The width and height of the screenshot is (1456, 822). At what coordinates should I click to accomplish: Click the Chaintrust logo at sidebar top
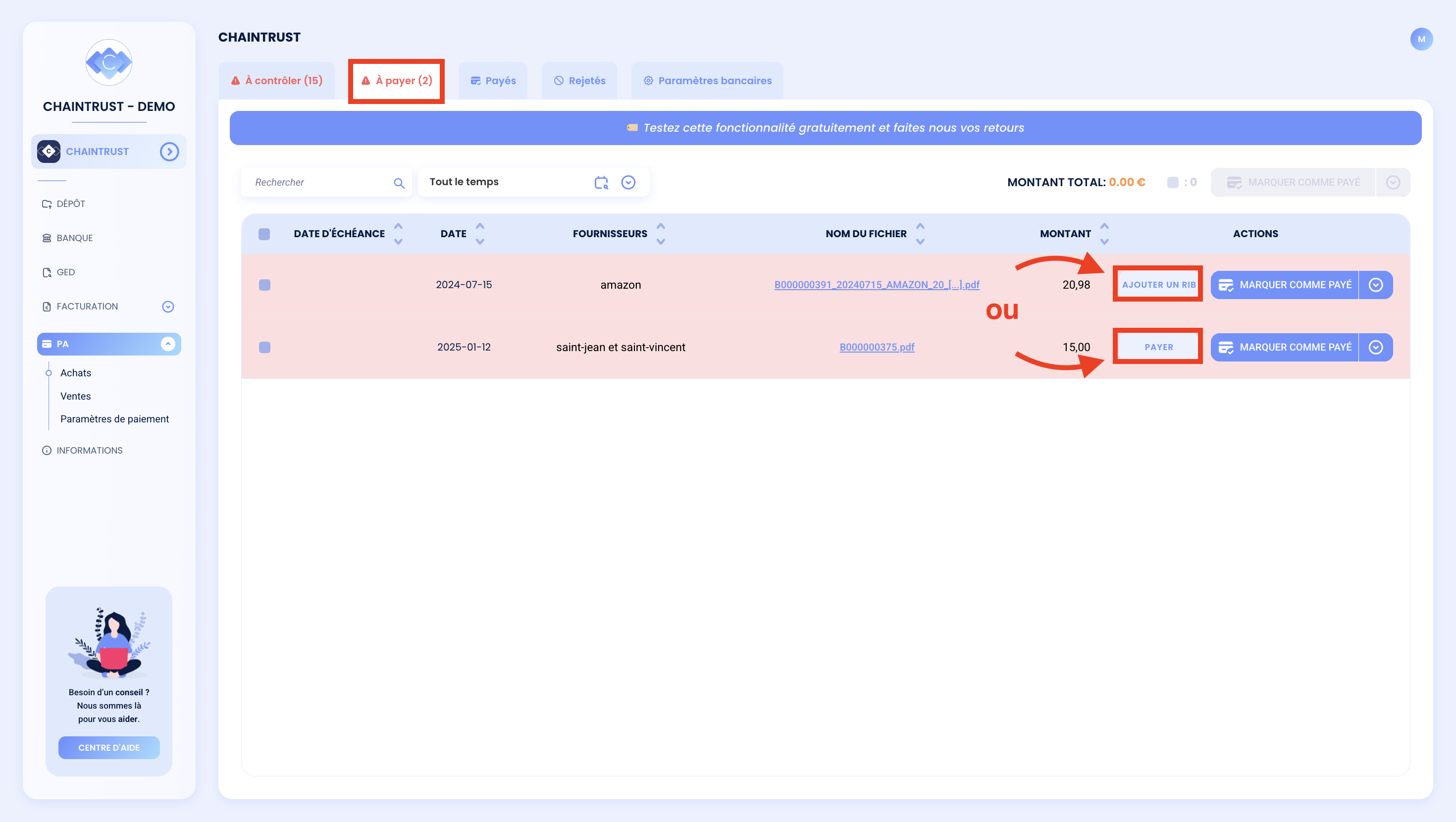(109, 62)
